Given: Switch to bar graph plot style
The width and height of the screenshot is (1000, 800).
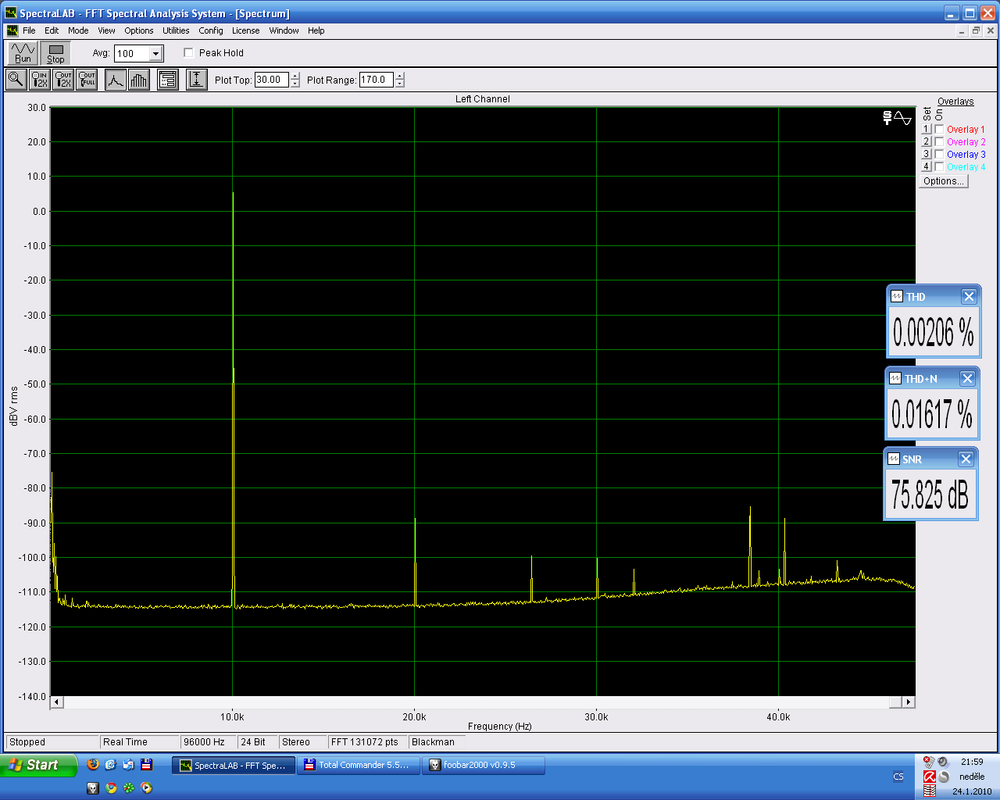Looking at the screenshot, I should pos(139,80).
